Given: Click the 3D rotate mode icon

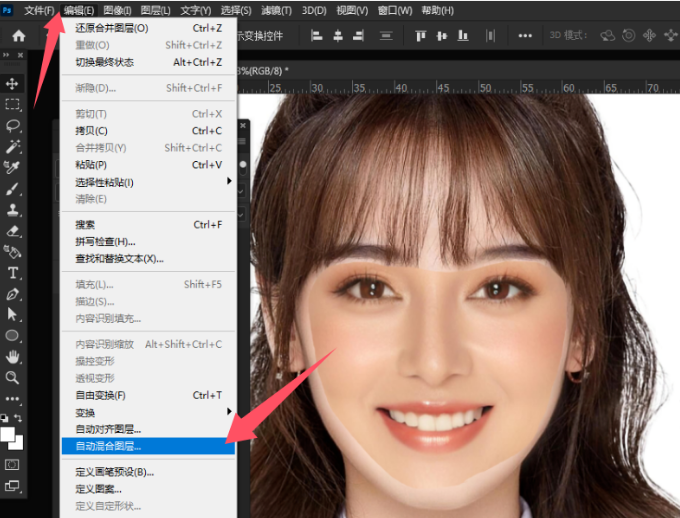Looking at the screenshot, I should 628,36.
